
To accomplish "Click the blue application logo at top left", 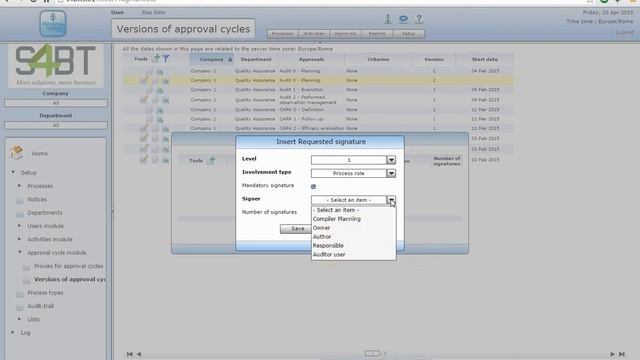I will click(x=53, y=23).
